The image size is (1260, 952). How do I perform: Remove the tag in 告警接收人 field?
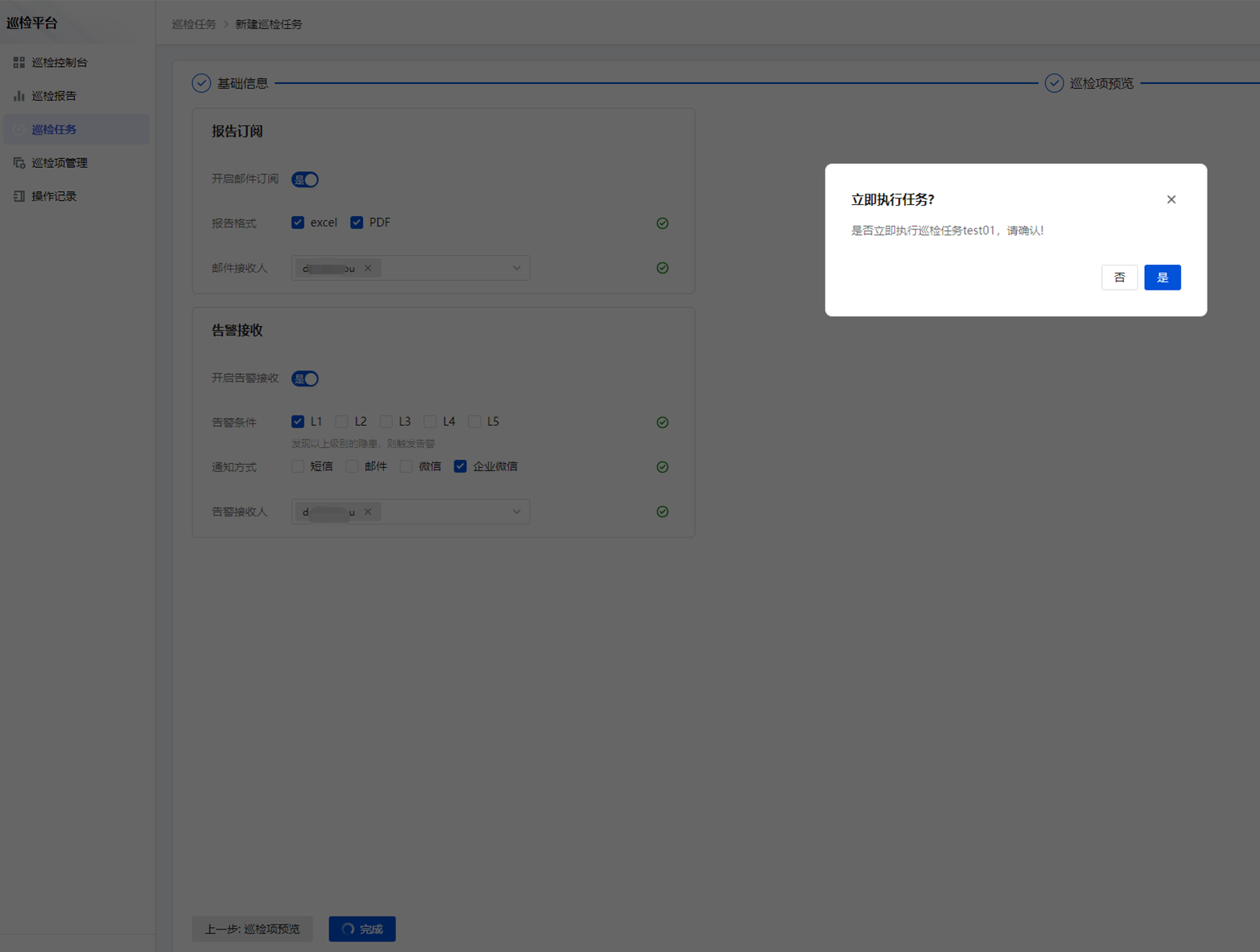point(368,511)
